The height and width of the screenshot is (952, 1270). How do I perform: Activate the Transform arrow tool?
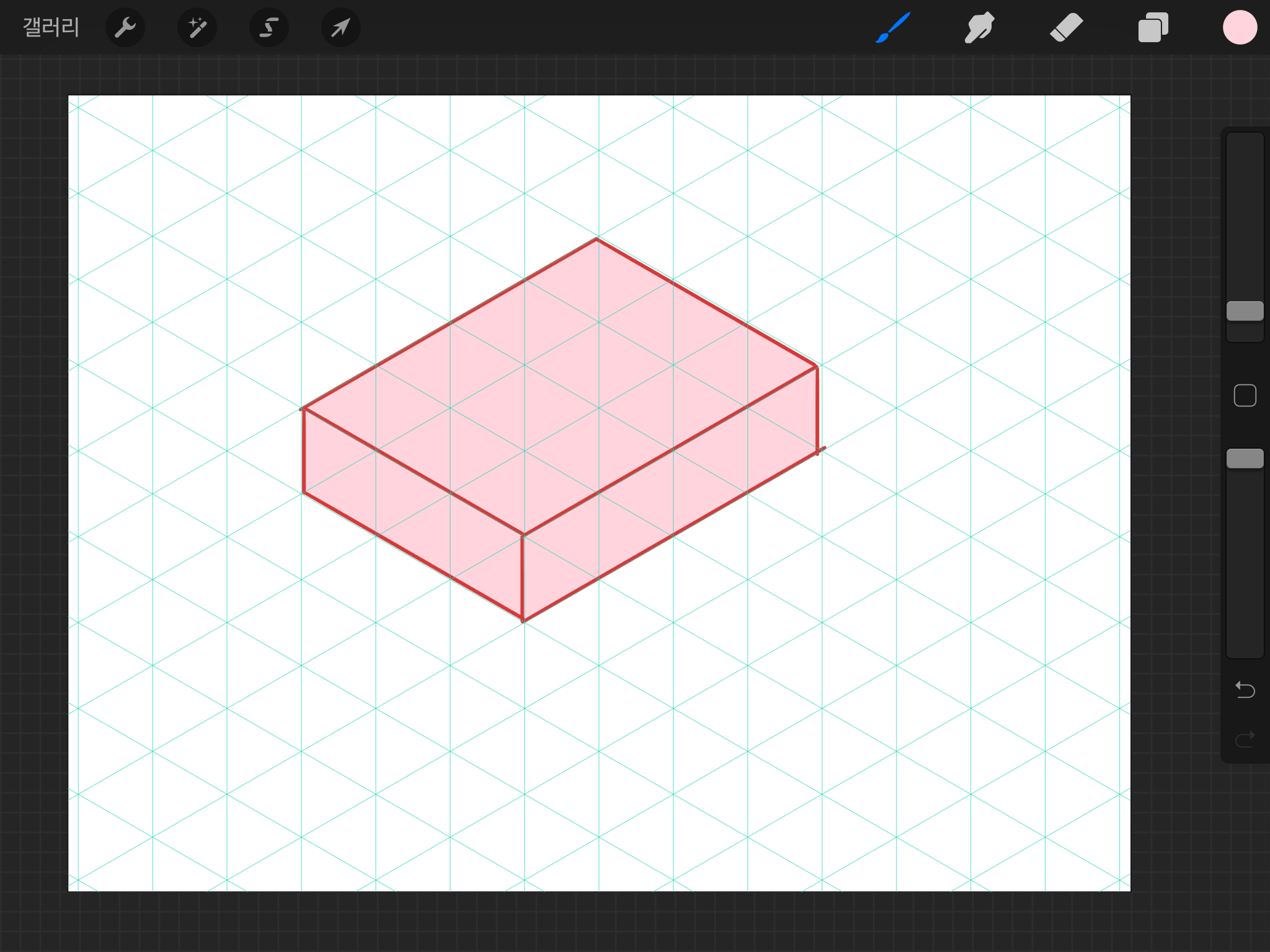341,27
